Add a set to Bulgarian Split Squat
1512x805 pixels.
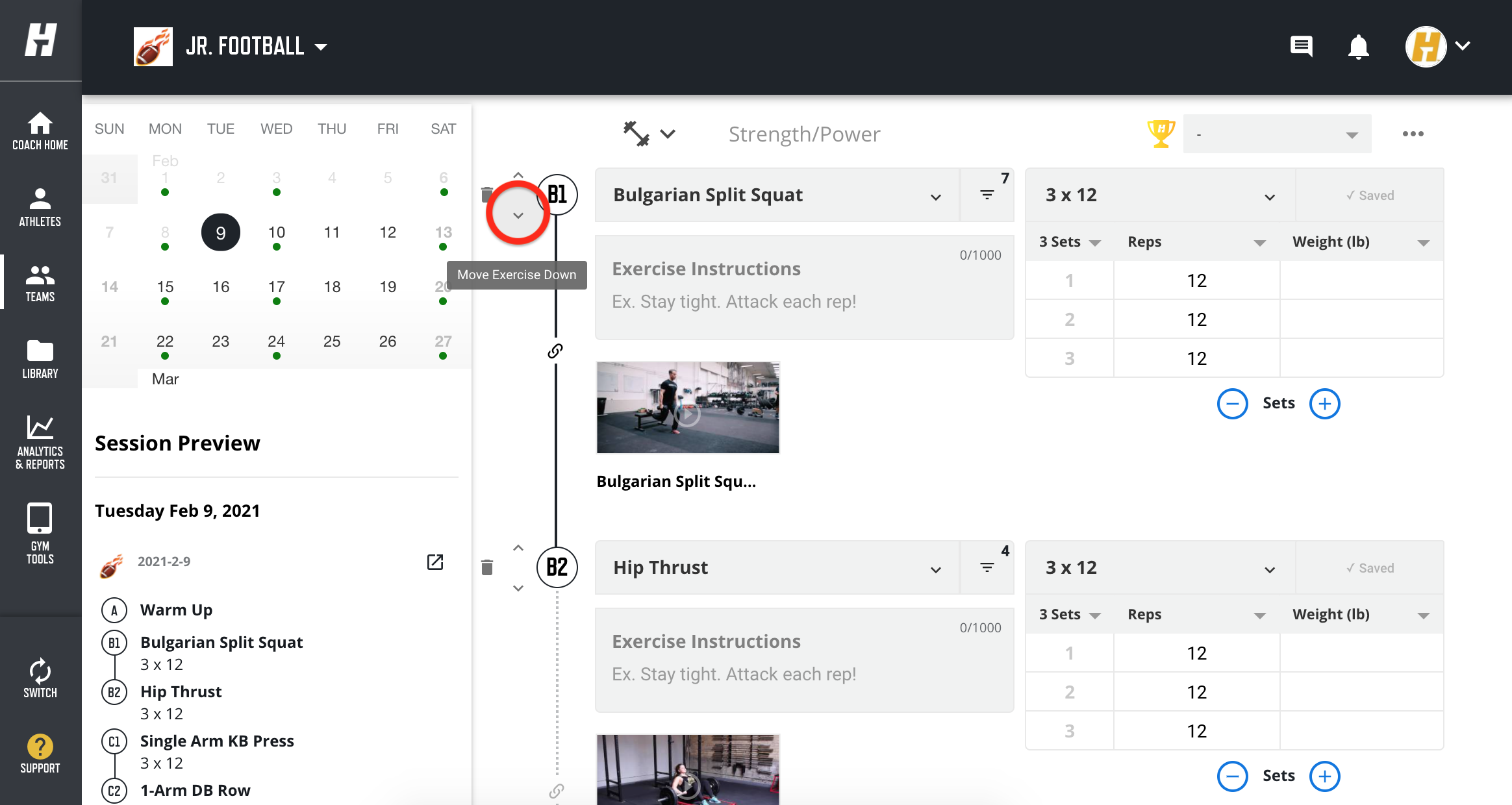tap(1325, 404)
